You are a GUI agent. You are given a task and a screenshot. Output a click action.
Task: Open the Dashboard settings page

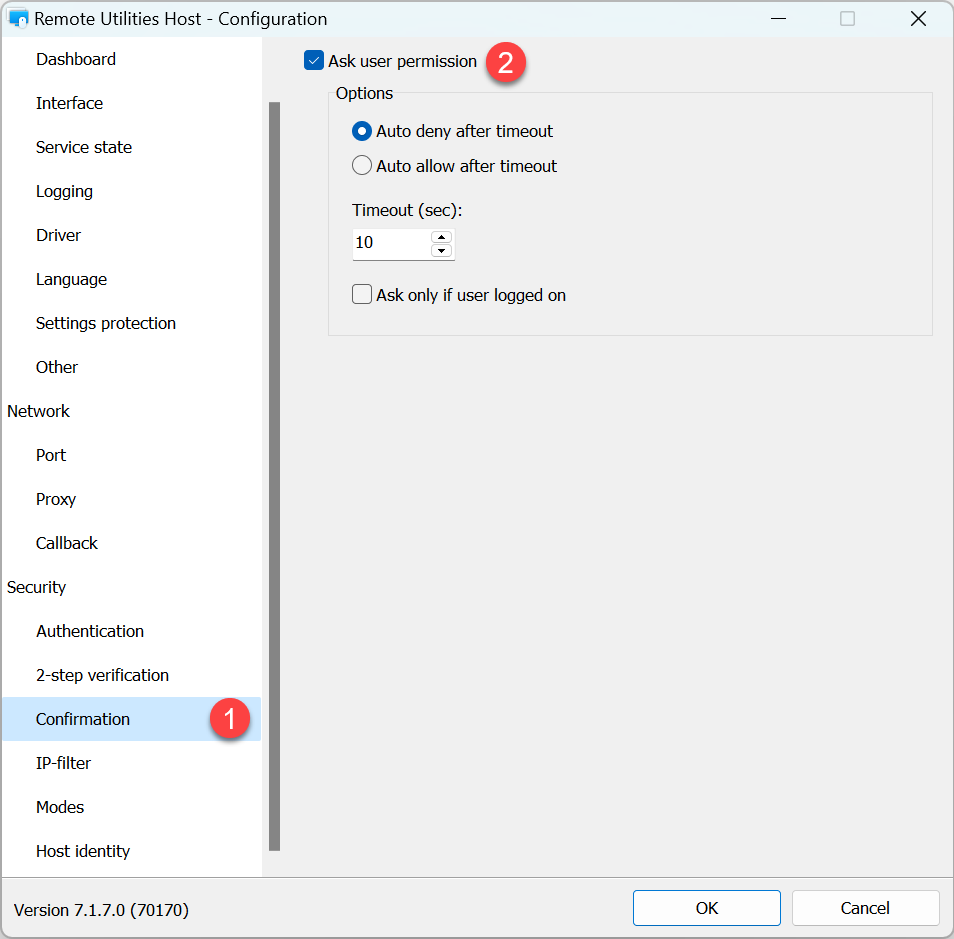click(76, 59)
